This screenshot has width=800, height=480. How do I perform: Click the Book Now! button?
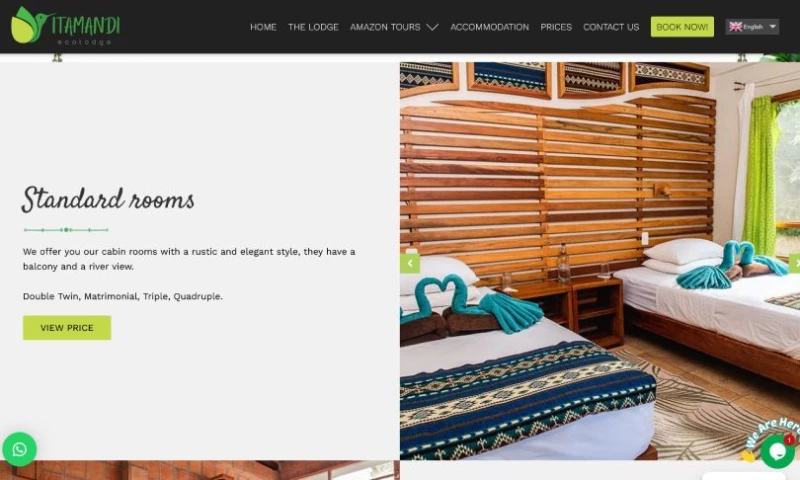[x=682, y=27]
